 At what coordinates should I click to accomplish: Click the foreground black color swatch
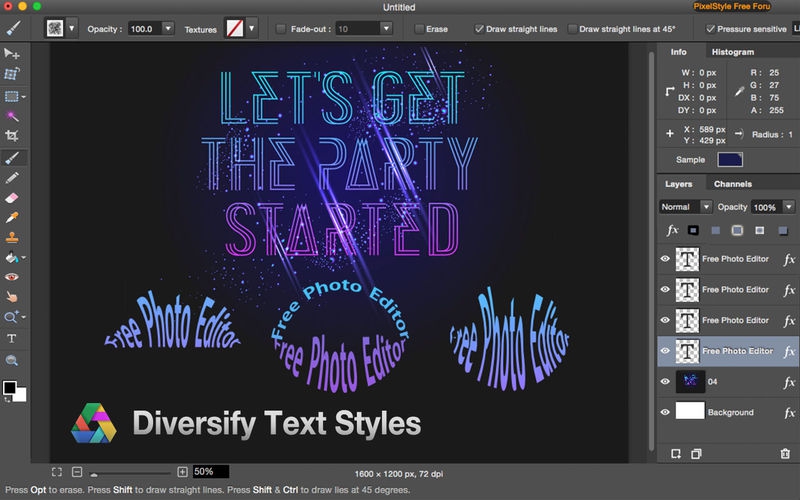(x=10, y=387)
